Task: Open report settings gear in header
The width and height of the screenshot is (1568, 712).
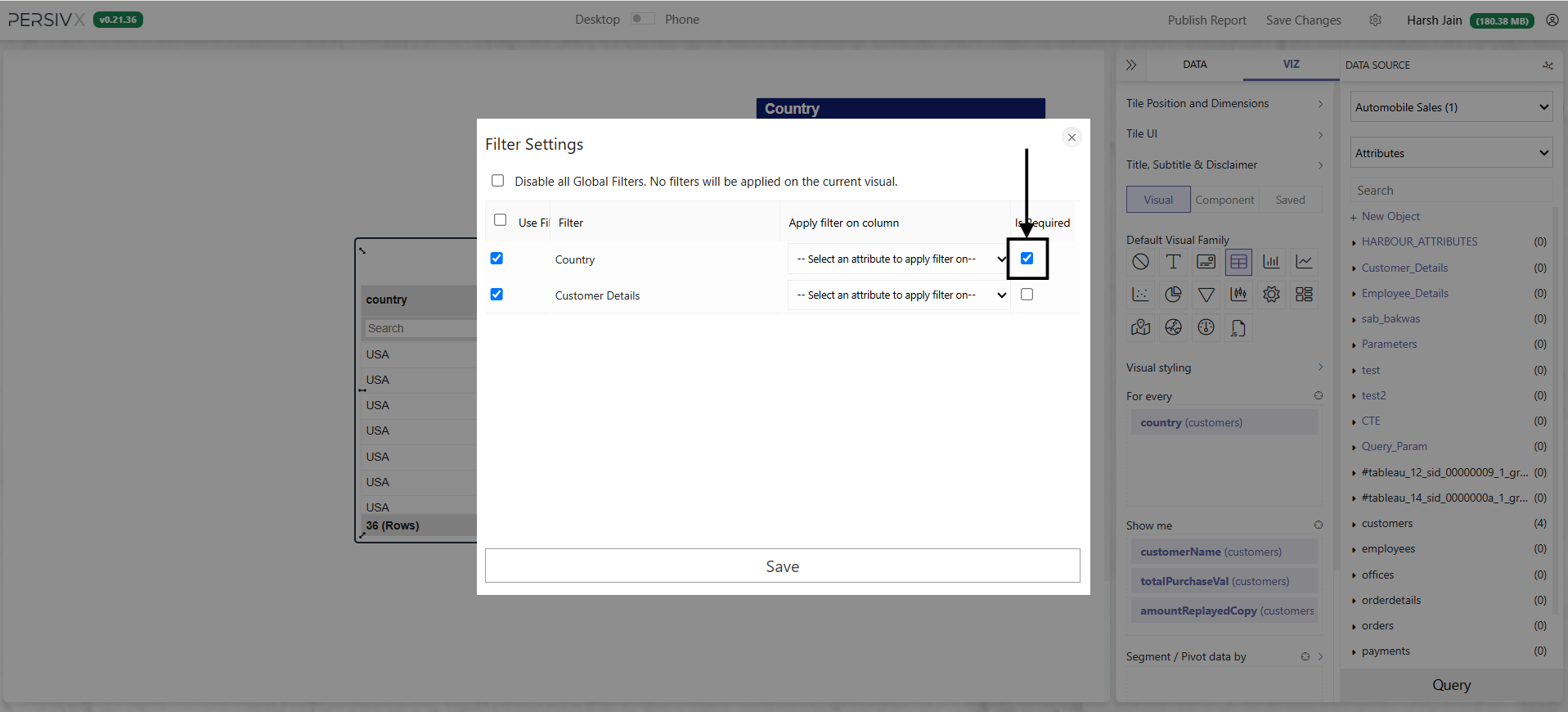Action: [1375, 20]
